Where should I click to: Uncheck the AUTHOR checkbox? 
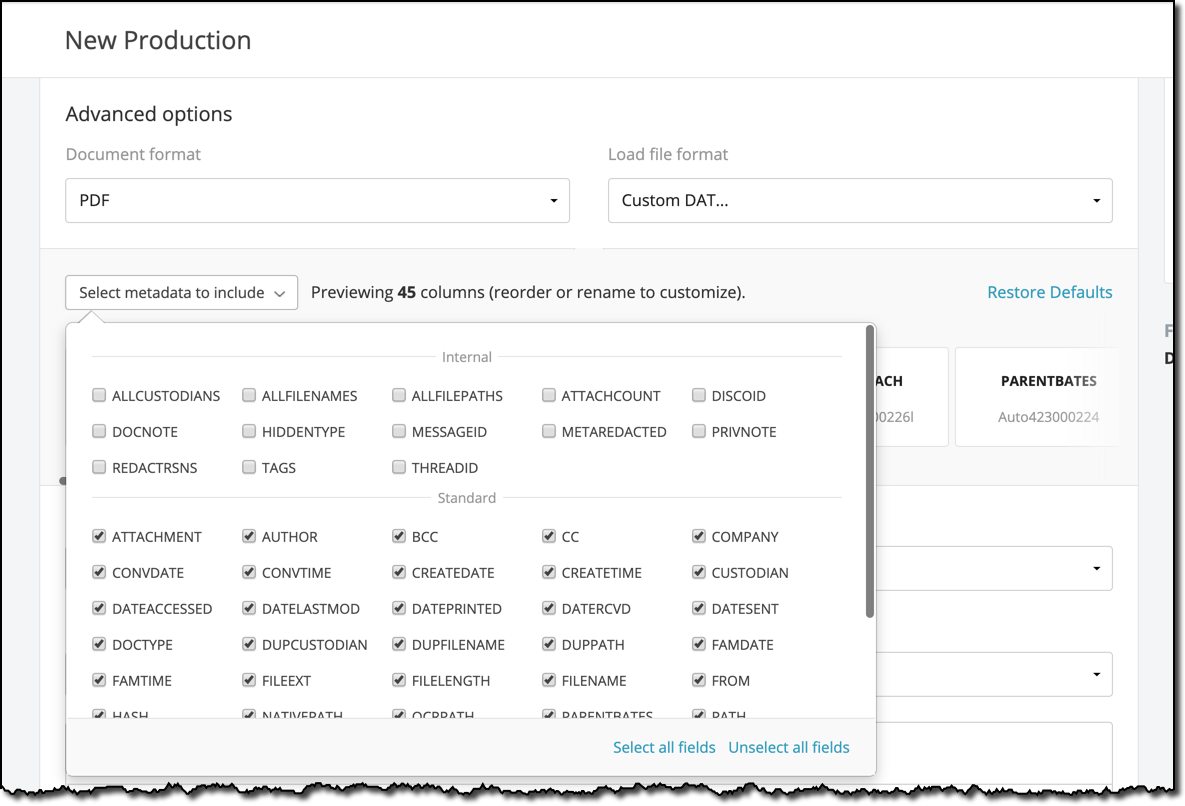point(249,537)
